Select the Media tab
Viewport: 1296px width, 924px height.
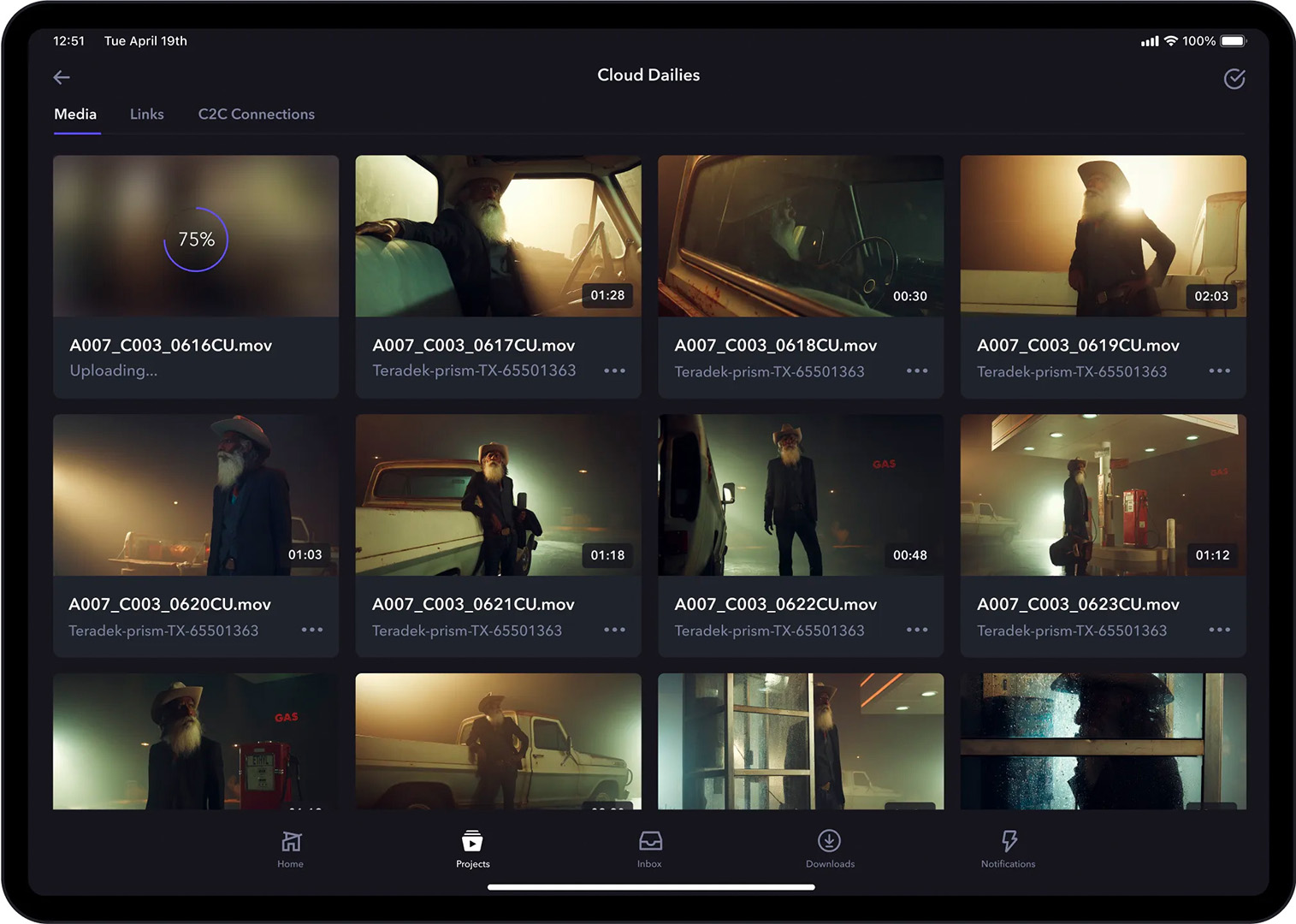[75, 115]
